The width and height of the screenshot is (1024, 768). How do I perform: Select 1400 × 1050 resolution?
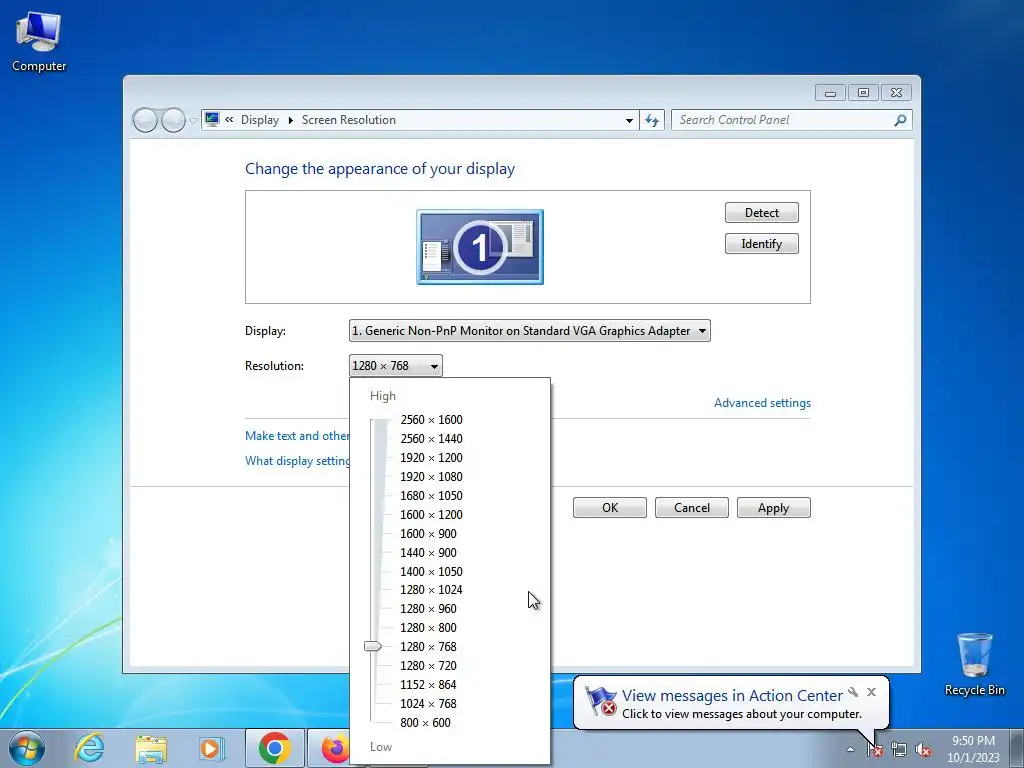tap(431, 571)
